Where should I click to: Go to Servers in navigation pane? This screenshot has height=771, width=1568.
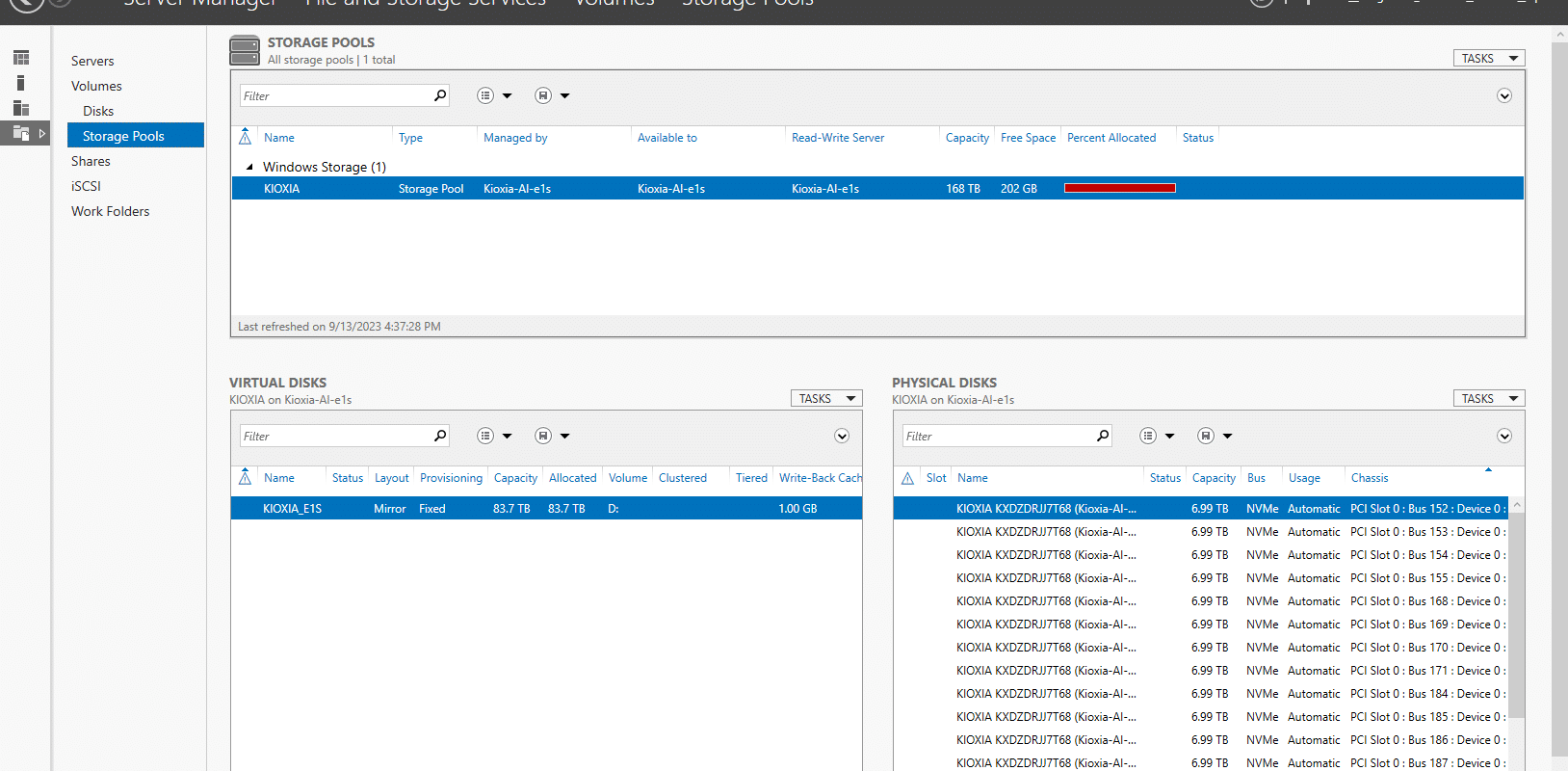point(92,61)
